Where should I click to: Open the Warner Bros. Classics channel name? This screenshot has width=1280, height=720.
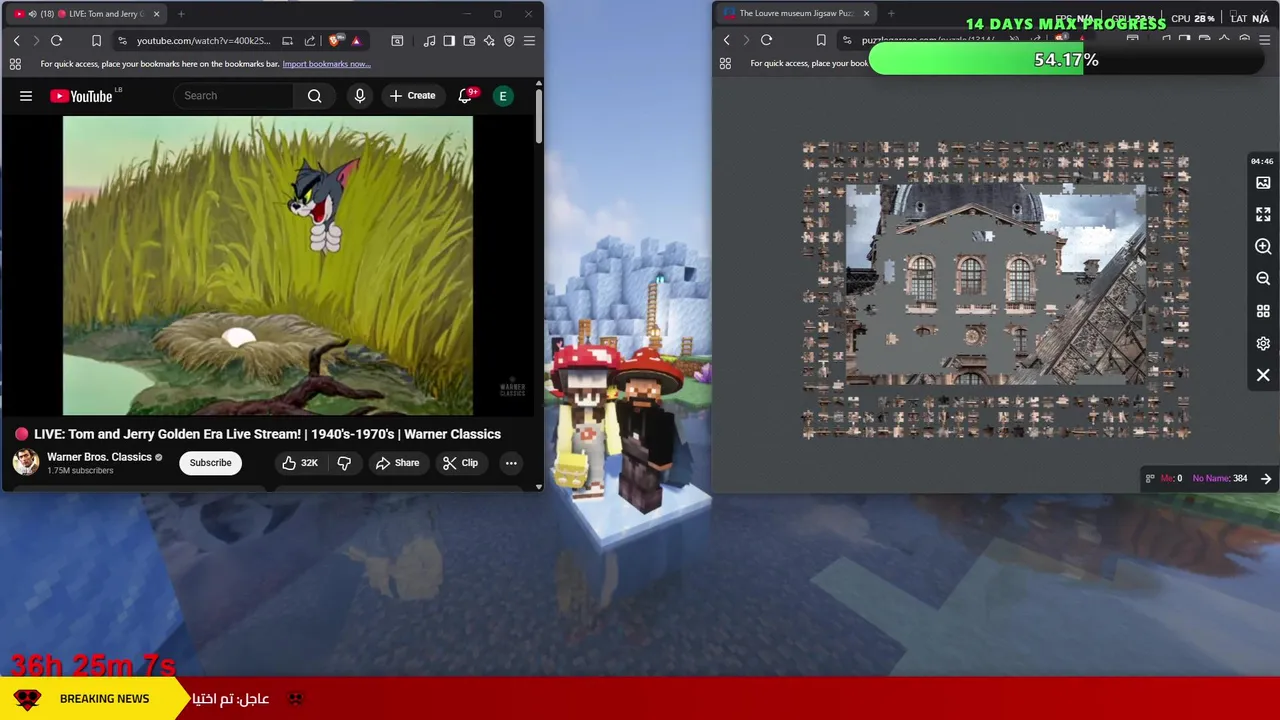(x=99, y=457)
